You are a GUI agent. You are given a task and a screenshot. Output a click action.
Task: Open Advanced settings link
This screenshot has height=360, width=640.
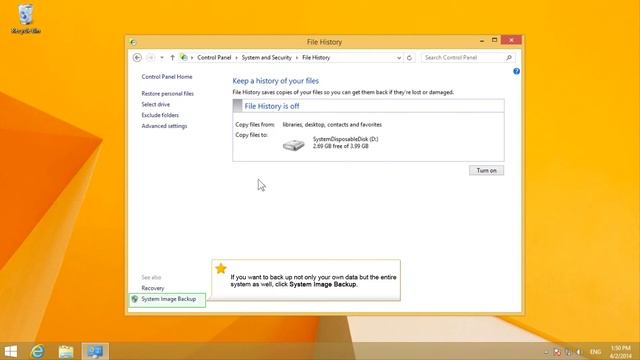point(164,126)
